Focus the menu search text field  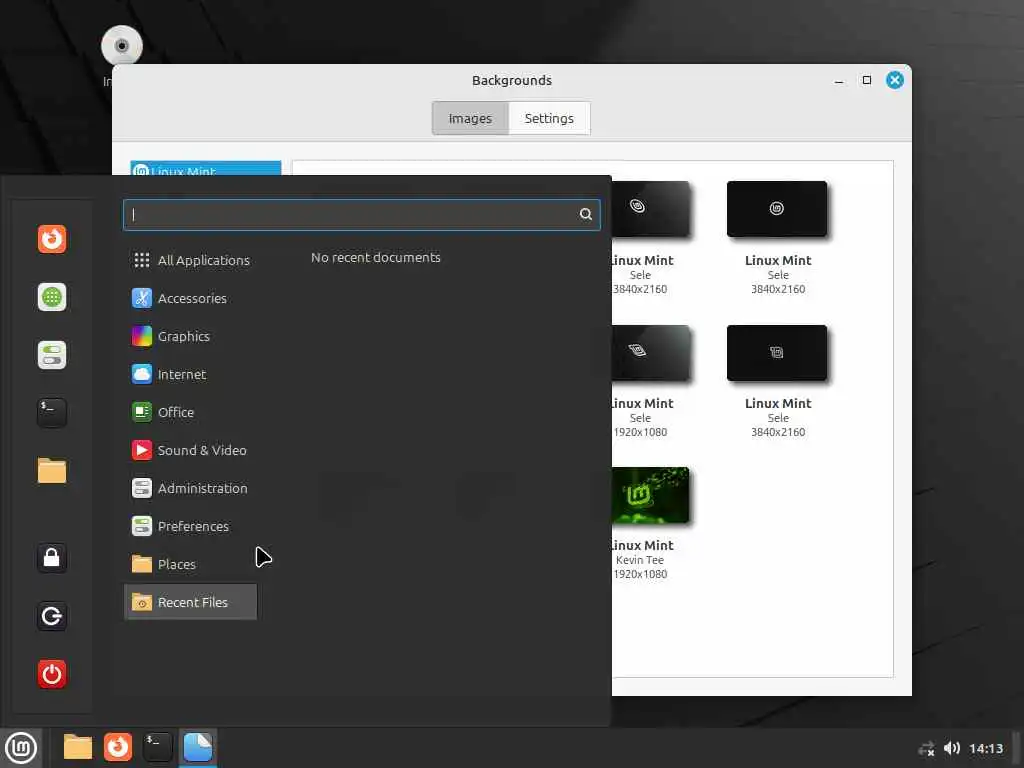pos(361,214)
